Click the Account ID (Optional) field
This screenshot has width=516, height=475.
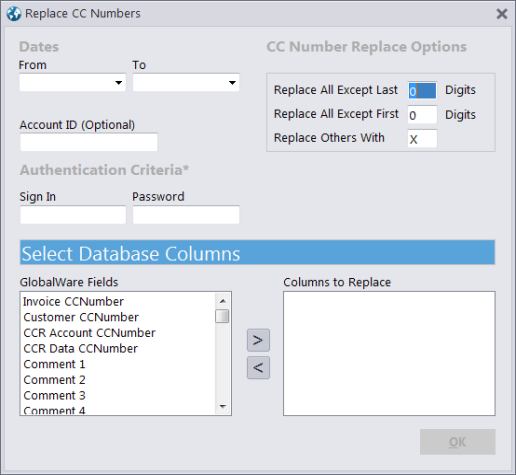point(89,142)
